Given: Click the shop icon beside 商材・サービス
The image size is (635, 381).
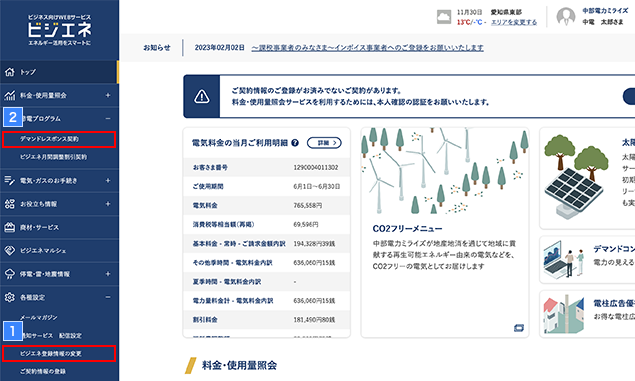Looking at the screenshot, I should click(x=10, y=227).
